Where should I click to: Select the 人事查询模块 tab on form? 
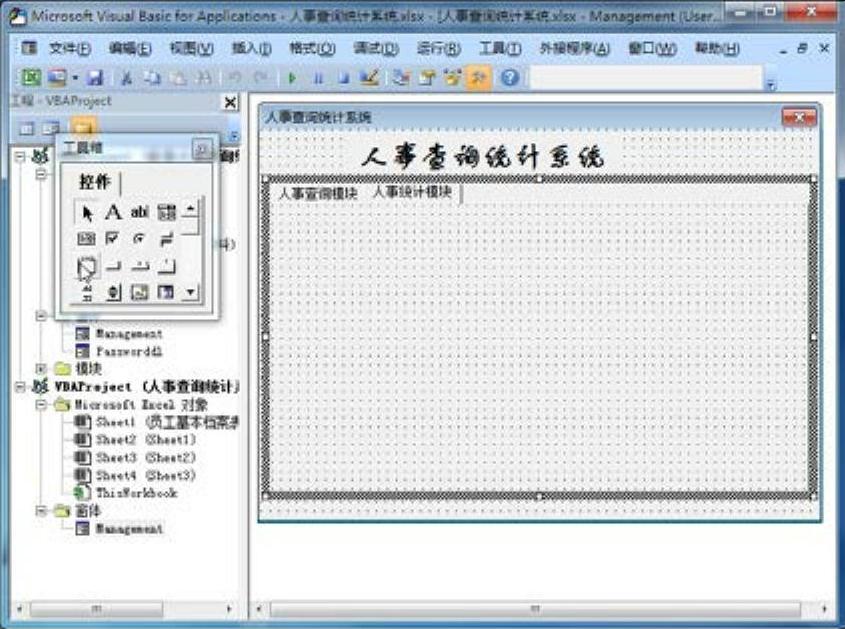coord(317,193)
